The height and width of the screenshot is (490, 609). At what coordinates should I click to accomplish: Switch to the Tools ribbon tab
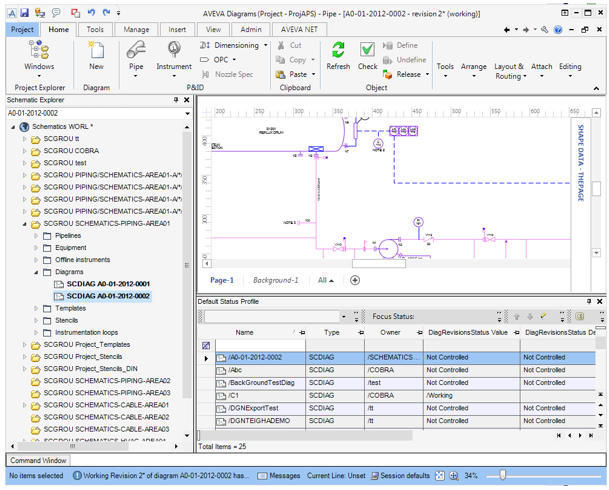coord(95,30)
